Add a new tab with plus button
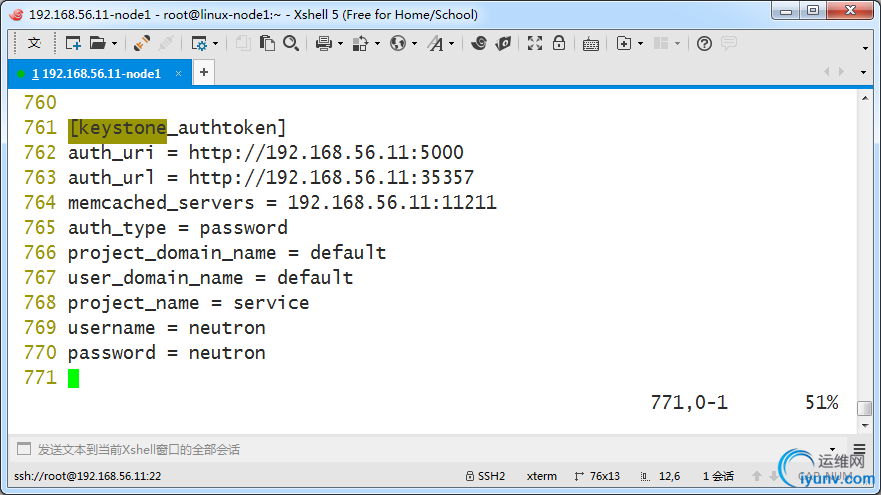The image size is (881, 495). pos(204,72)
